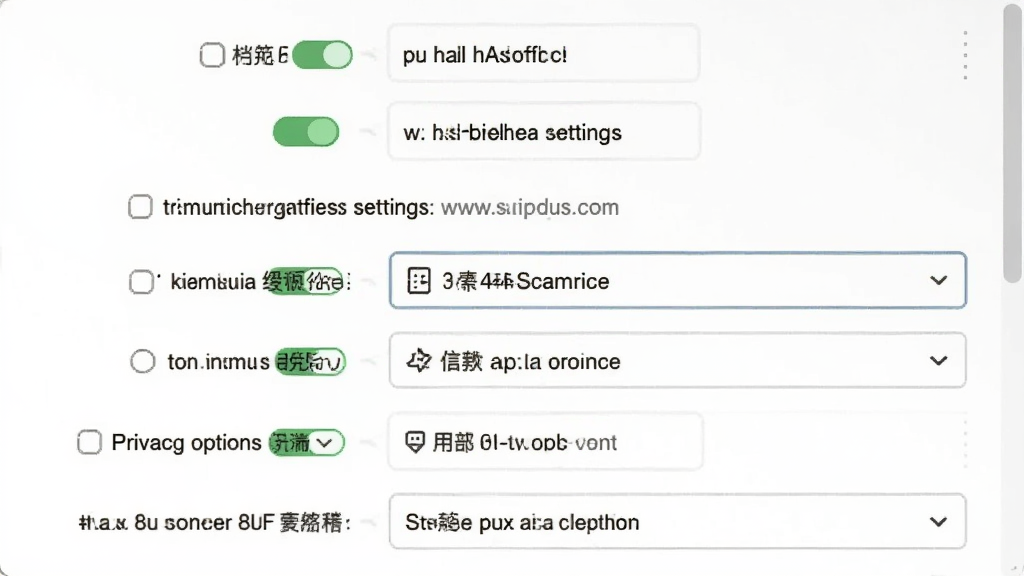Viewport: 1024px width, 576px height.
Task: Enable the Privacg options checkbox
Action: (x=89, y=442)
